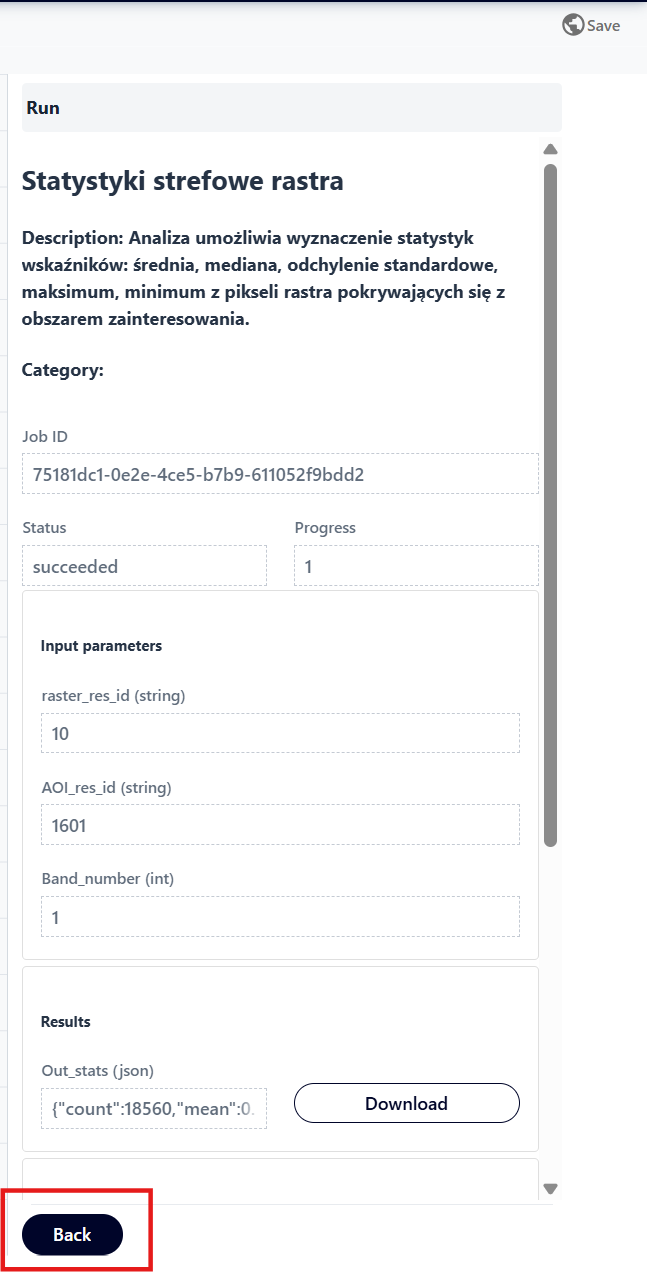Click the Results section title
The height and width of the screenshot is (1272, 648).
point(66,1022)
